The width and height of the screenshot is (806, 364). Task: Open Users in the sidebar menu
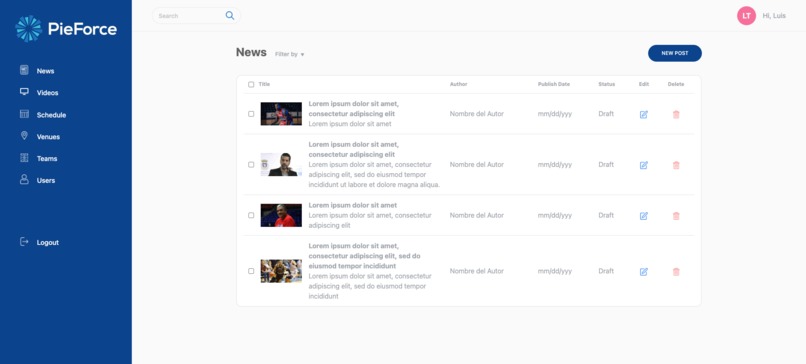pos(46,180)
